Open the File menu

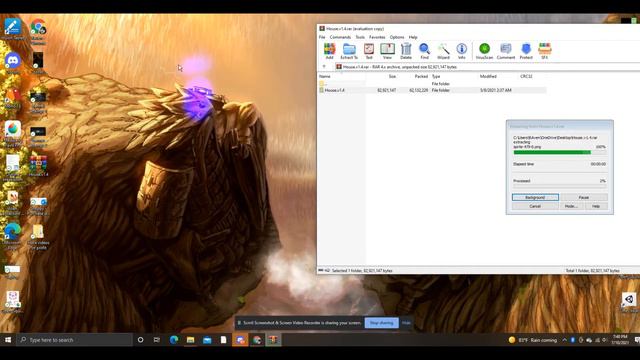pyautogui.click(x=322, y=37)
